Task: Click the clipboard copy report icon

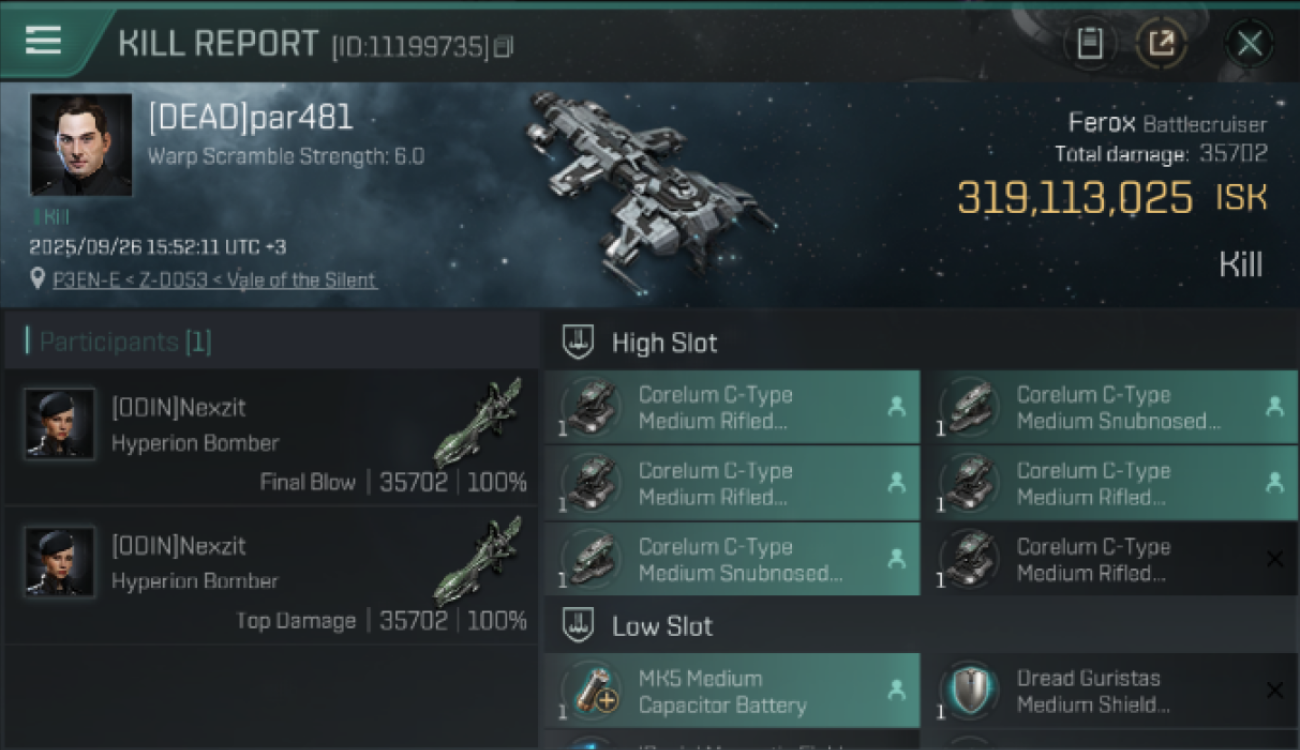Action: pyautogui.click(x=1090, y=43)
